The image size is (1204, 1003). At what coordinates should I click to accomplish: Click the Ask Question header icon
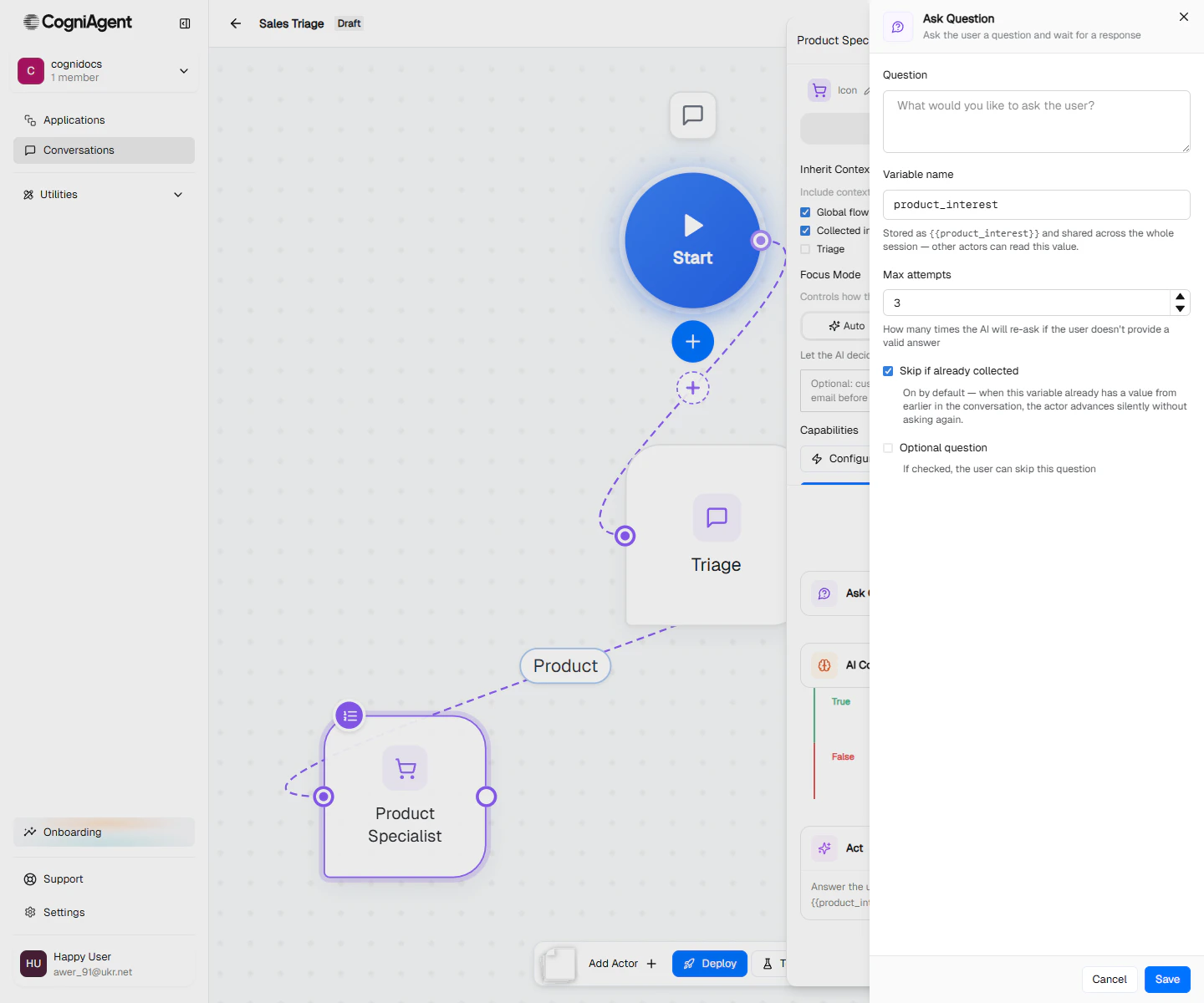click(898, 27)
